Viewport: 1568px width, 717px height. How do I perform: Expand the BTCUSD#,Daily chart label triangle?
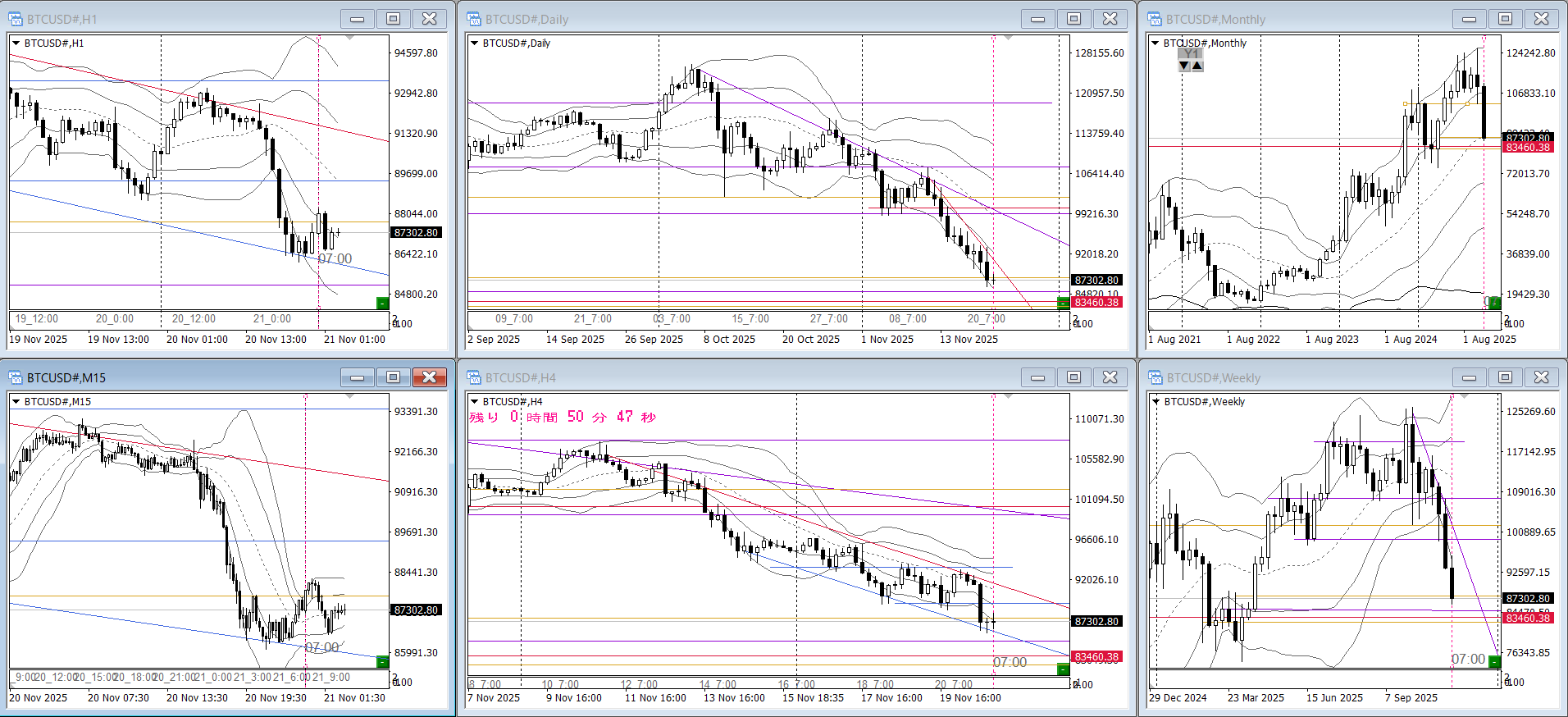pos(474,43)
